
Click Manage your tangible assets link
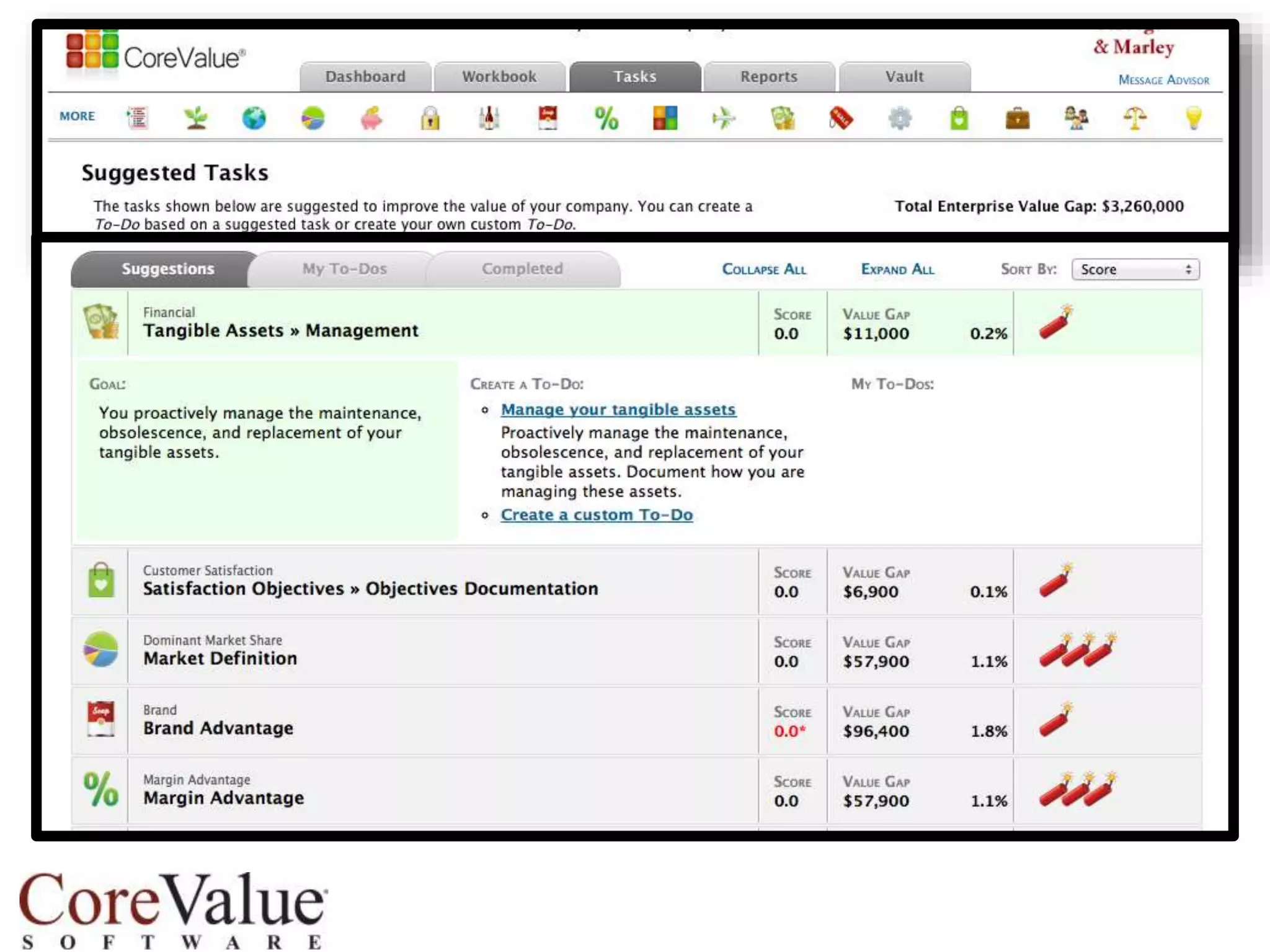click(x=618, y=410)
